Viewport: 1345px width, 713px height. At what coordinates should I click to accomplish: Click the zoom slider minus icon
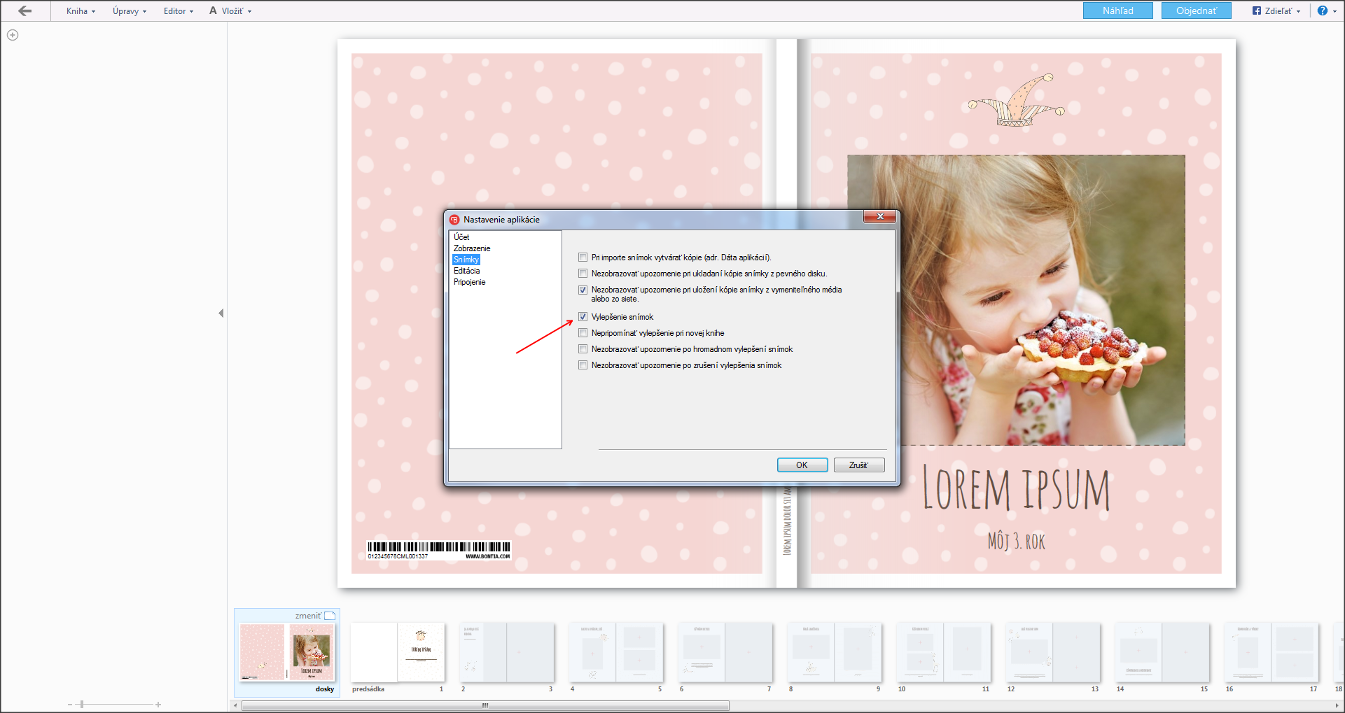(70, 705)
